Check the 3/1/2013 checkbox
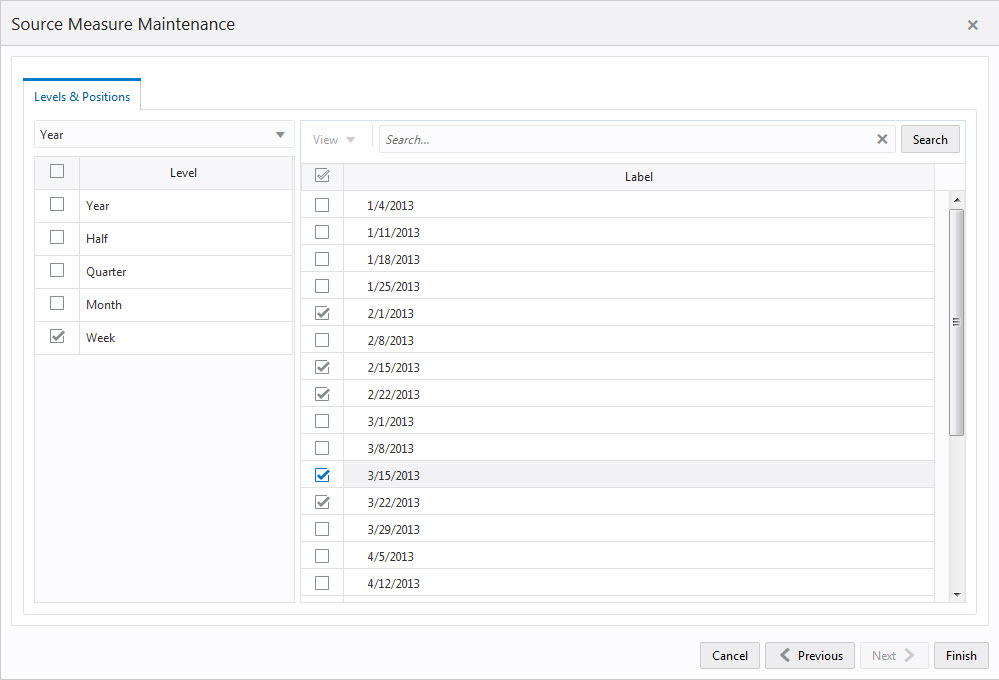Image resolution: width=999 pixels, height=680 pixels. [322, 421]
